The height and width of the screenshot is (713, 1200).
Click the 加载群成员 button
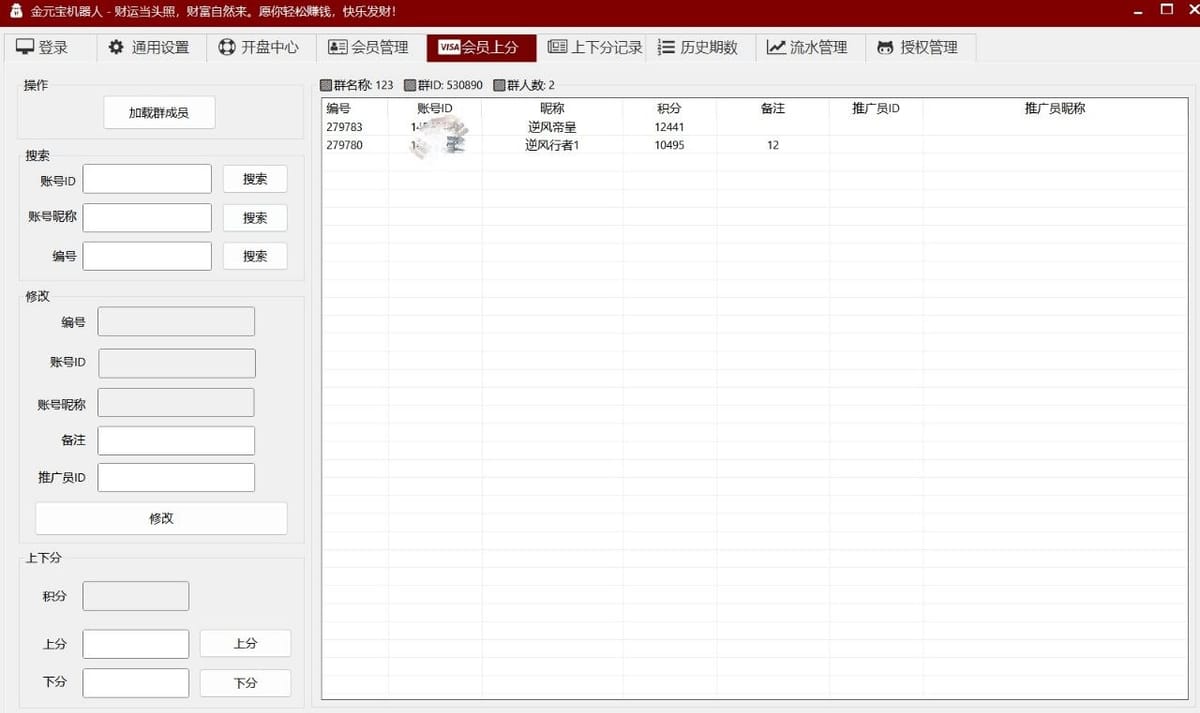pos(159,113)
